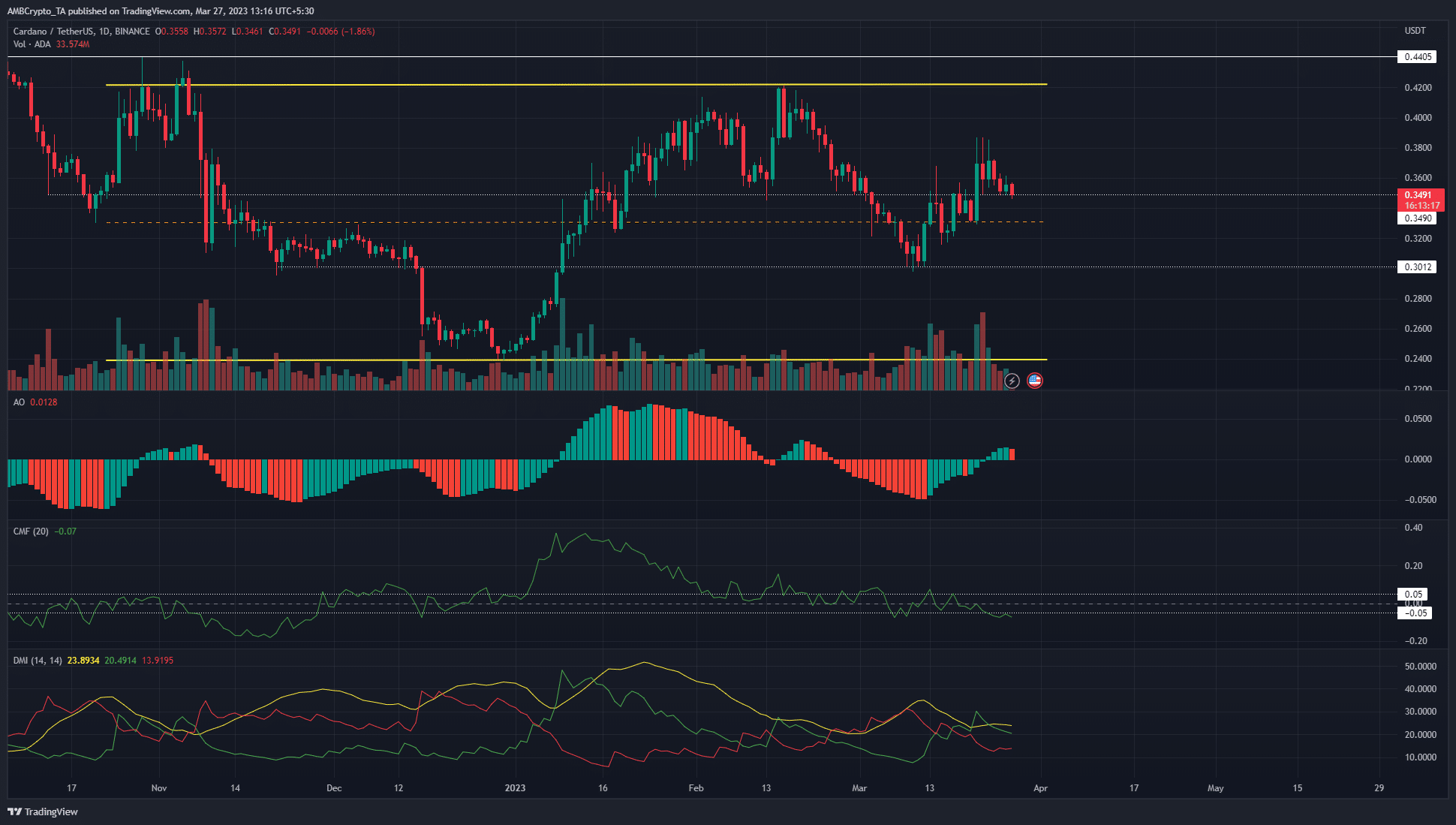Select the yellow resistance line near 0.4200
The image size is (1456, 825).
(x=525, y=84)
